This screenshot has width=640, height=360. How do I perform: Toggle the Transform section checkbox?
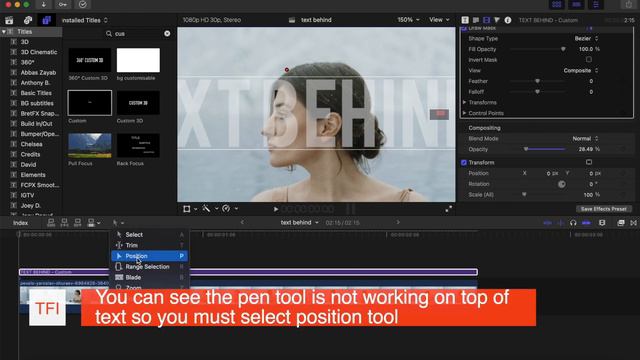(x=464, y=162)
